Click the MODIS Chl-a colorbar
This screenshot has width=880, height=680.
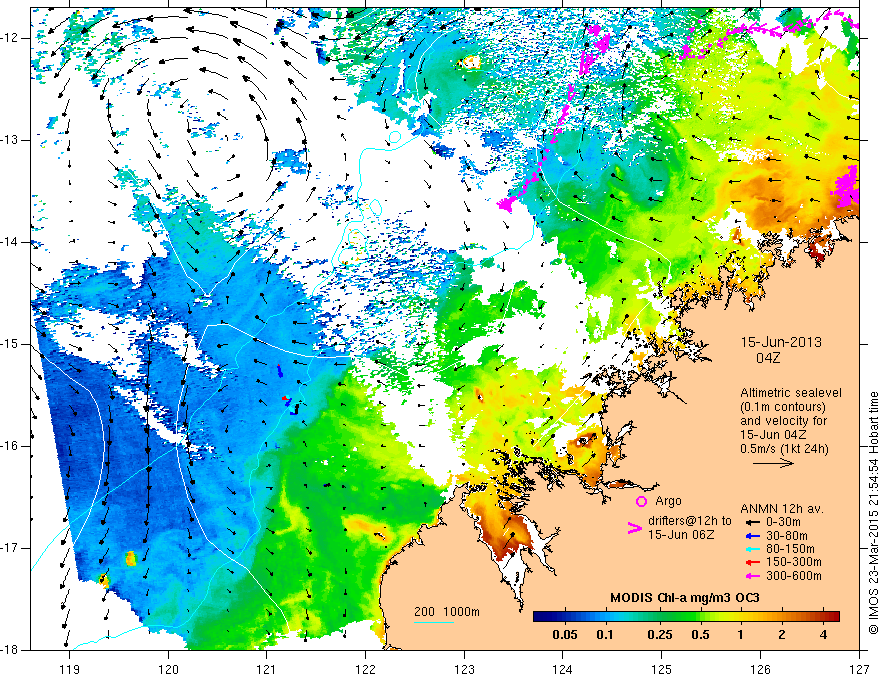(x=686, y=617)
